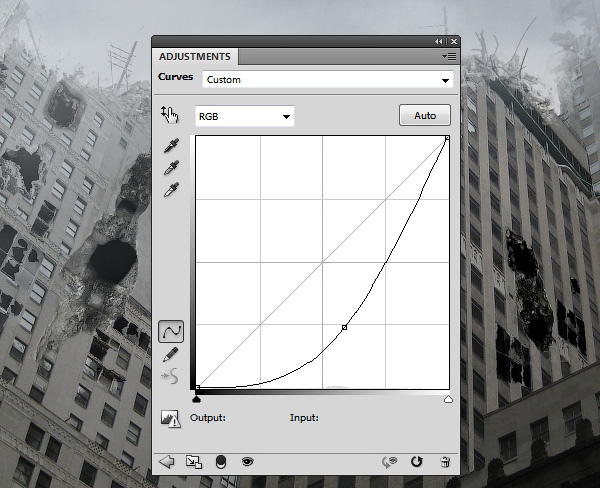The width and height of the screenshot is (600, 488).
Task: Reset curves to adjustment defaults
Action: (417, 461)
